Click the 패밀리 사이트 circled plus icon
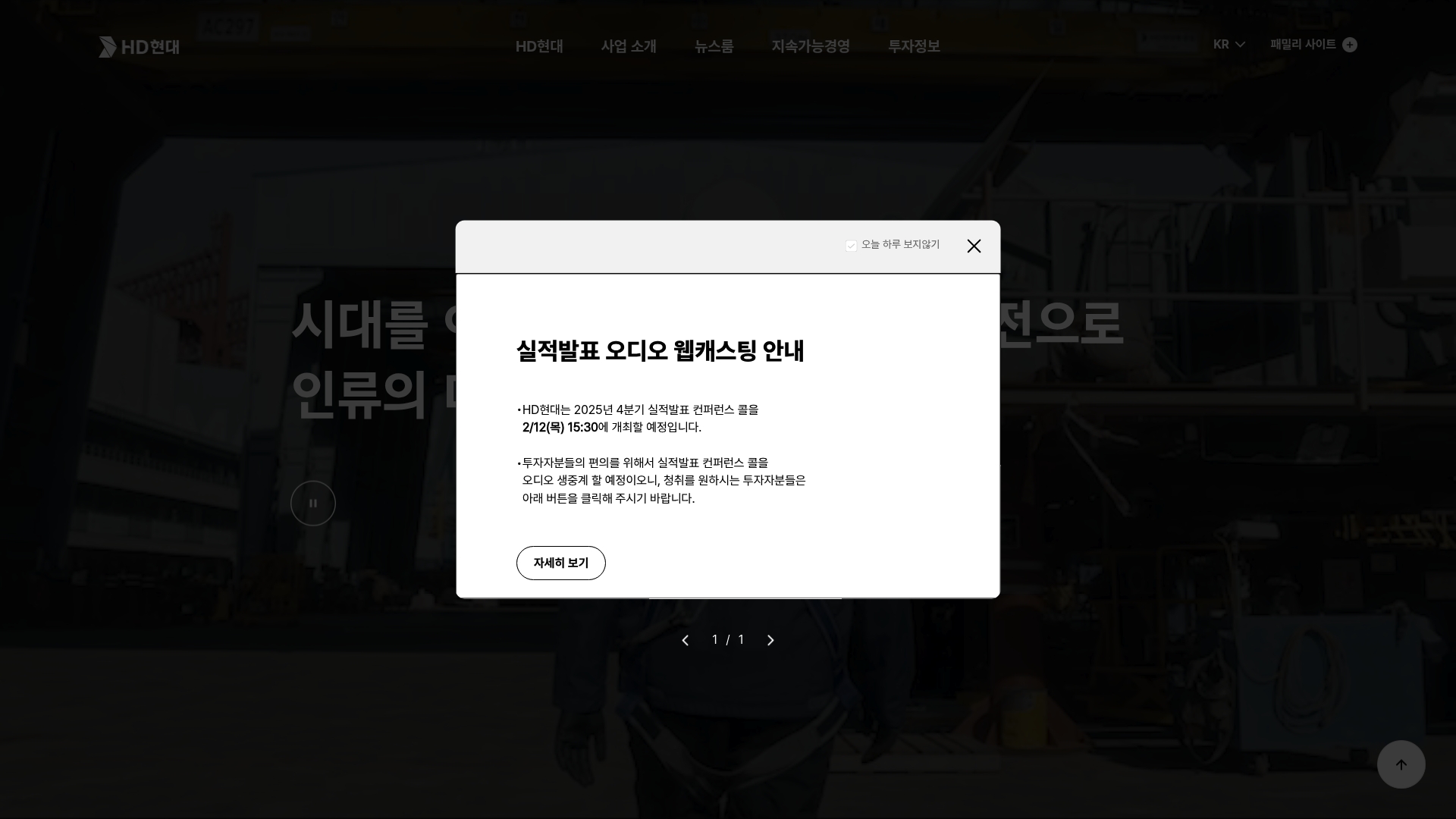1456x819 pixels. pyautogui.click(x=1351, y=45)
